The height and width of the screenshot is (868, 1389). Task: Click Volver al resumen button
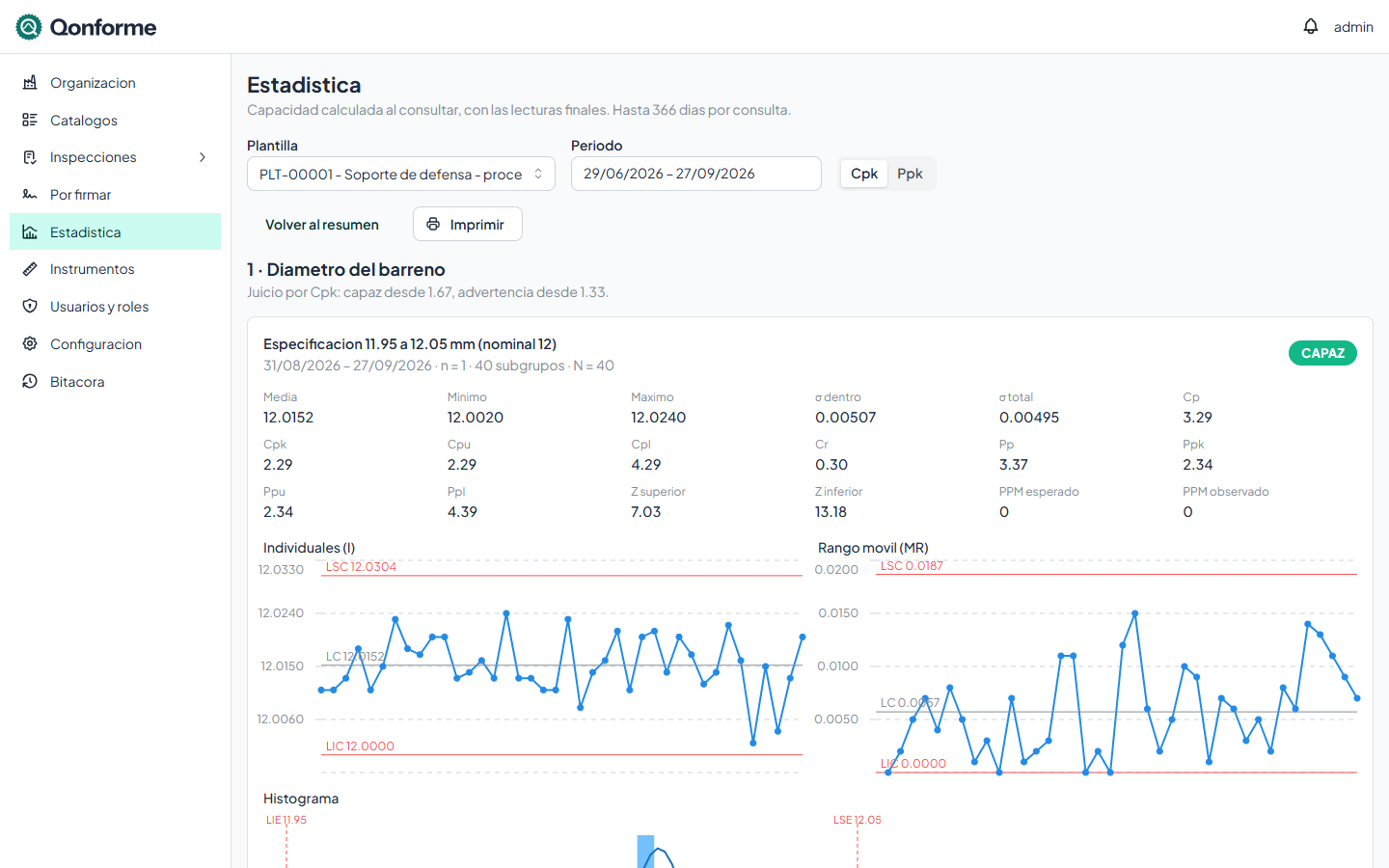(322, 224)
